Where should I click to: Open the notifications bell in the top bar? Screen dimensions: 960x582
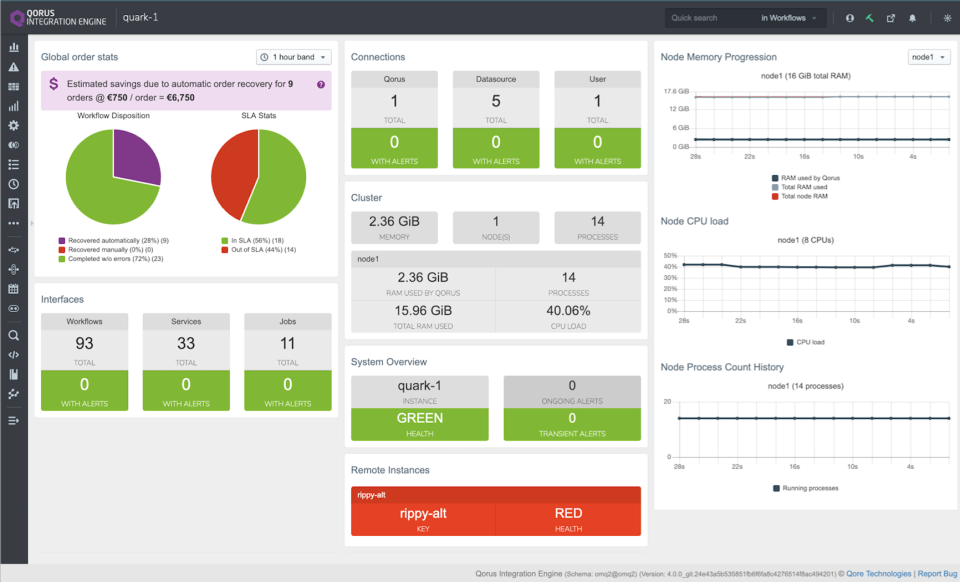913,18
